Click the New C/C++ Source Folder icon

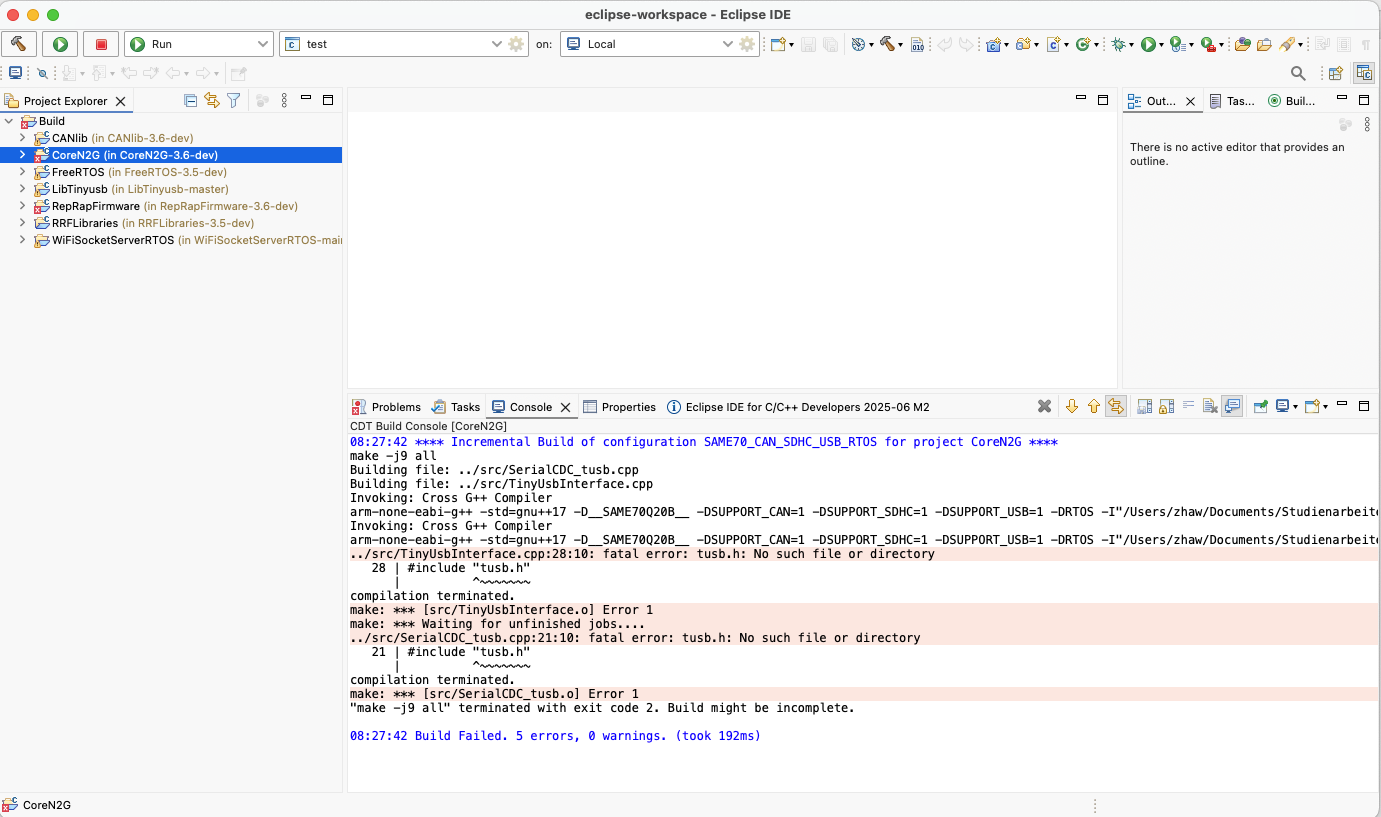coord(1023,44)
